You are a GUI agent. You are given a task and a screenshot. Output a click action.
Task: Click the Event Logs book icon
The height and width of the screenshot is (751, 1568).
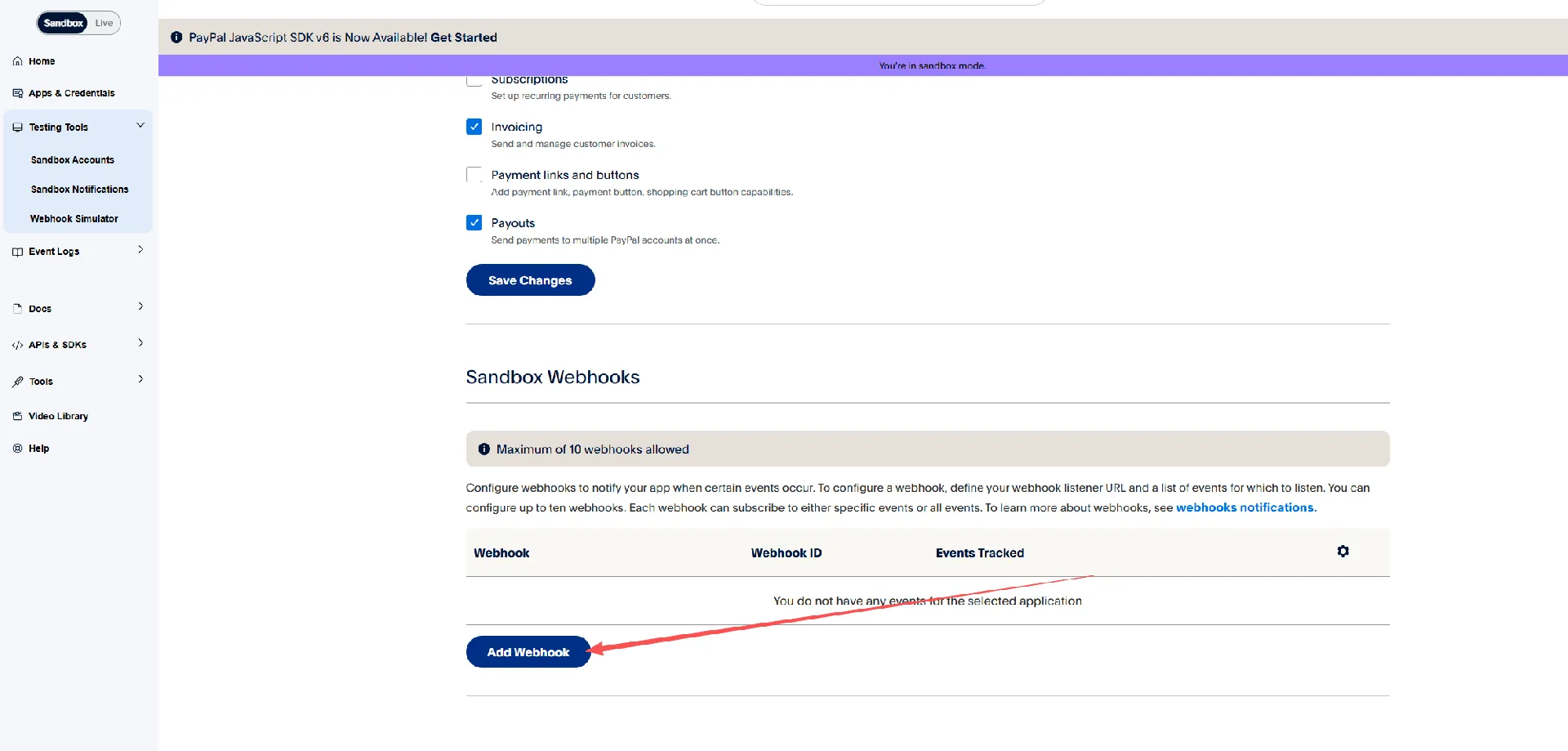pyautogui.click(x=18, y=252)
